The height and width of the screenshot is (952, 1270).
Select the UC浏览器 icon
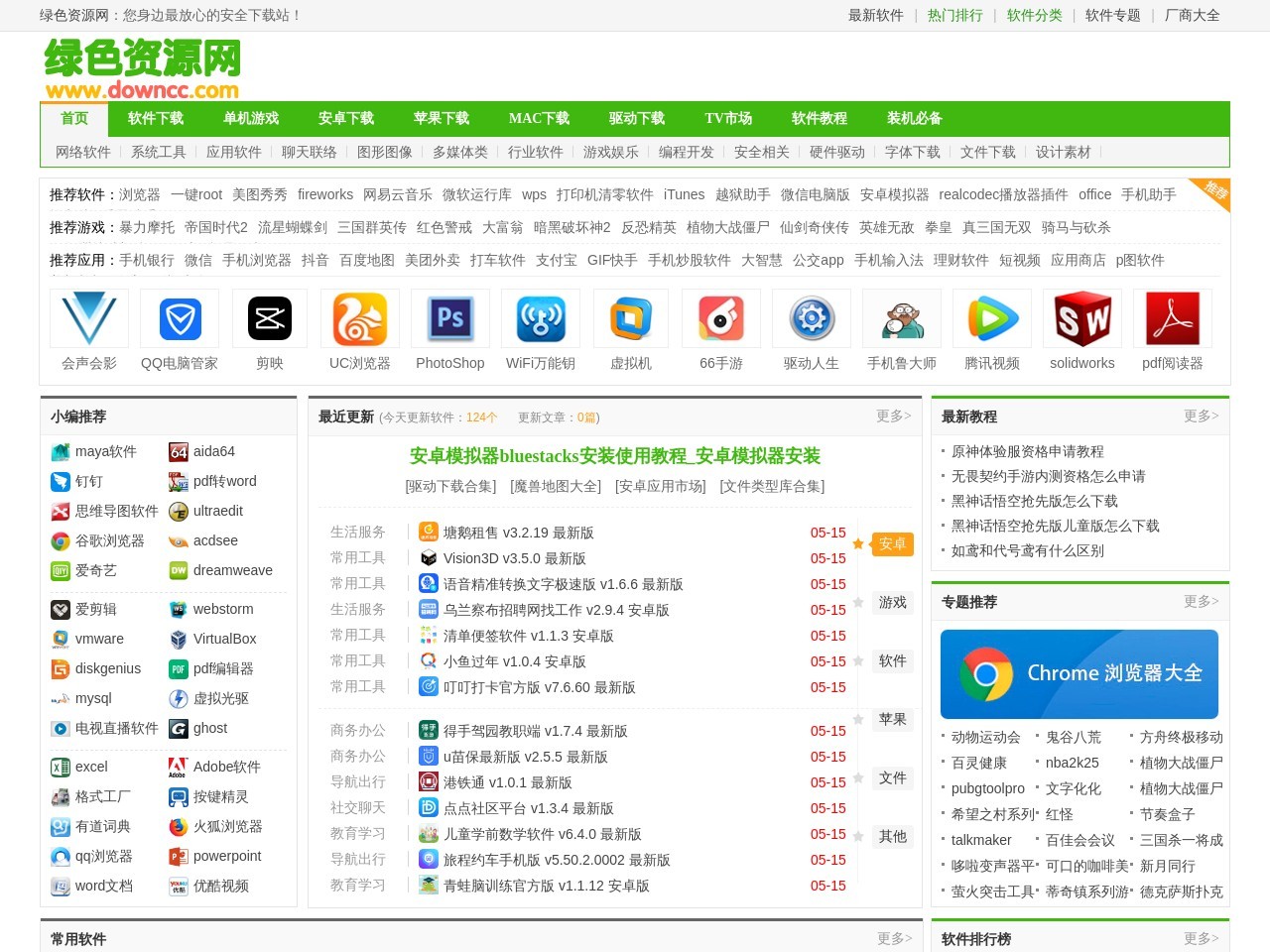(x=360, y=319)
